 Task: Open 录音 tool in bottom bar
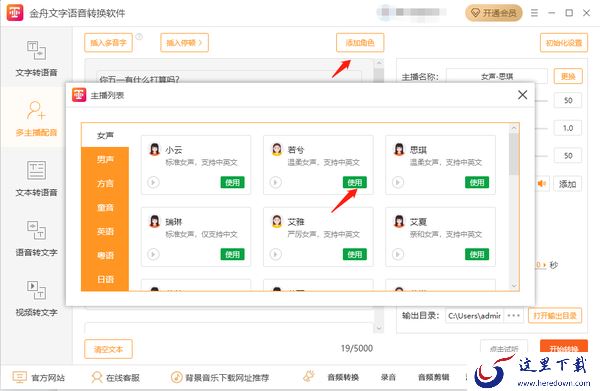[x=388, y=377]
